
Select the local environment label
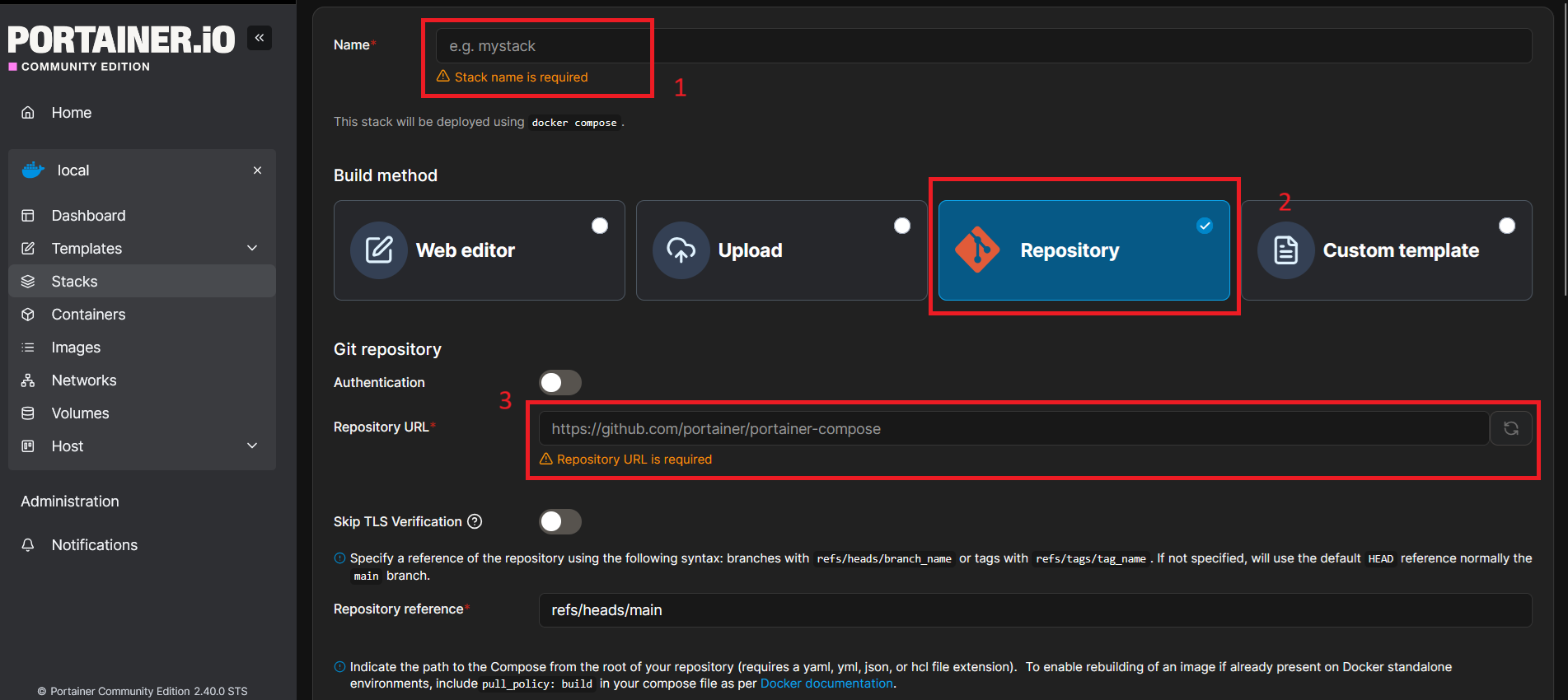73,170
